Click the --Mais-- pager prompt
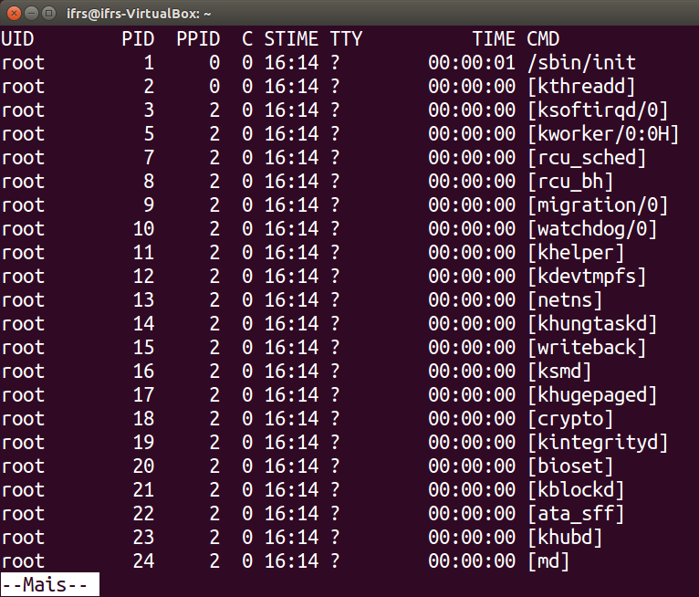699x597 pixels. [x=49, y=584]
